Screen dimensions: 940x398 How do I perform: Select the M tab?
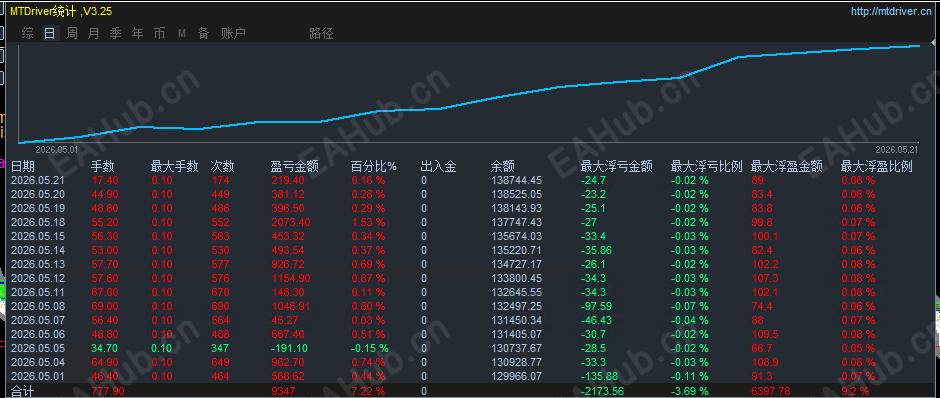[182, 34]
